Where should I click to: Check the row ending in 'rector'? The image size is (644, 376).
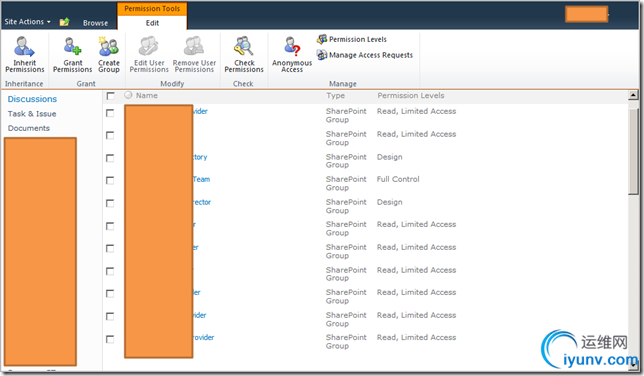point(110,203)
